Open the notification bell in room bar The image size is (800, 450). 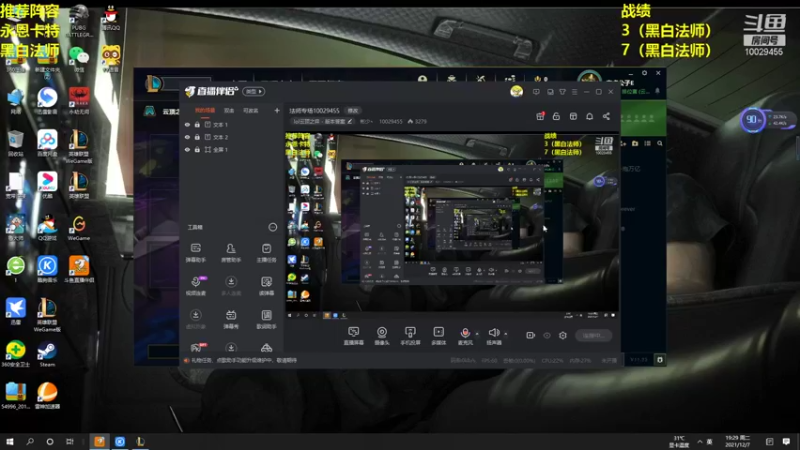pos(589,116)
